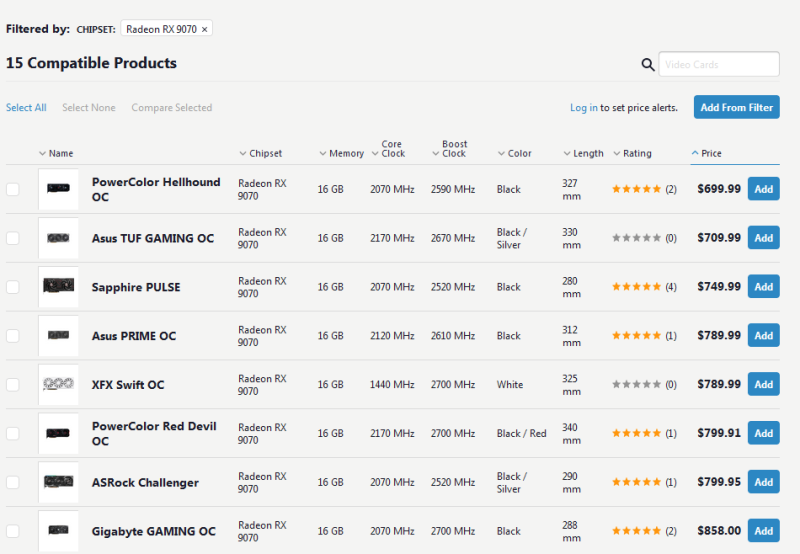This screenshot has width=800, height=554.
Task: Sort the table by Chipset column
Action: point(261,154)
